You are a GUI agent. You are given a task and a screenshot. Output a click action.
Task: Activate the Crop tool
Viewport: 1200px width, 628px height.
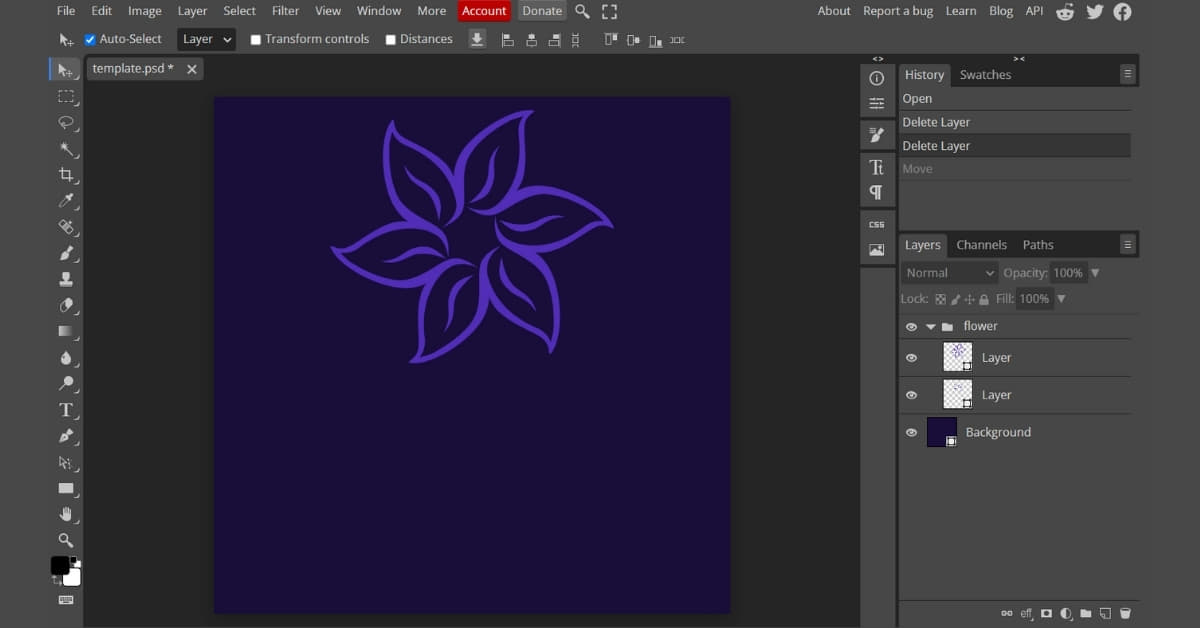coord(65,175)
